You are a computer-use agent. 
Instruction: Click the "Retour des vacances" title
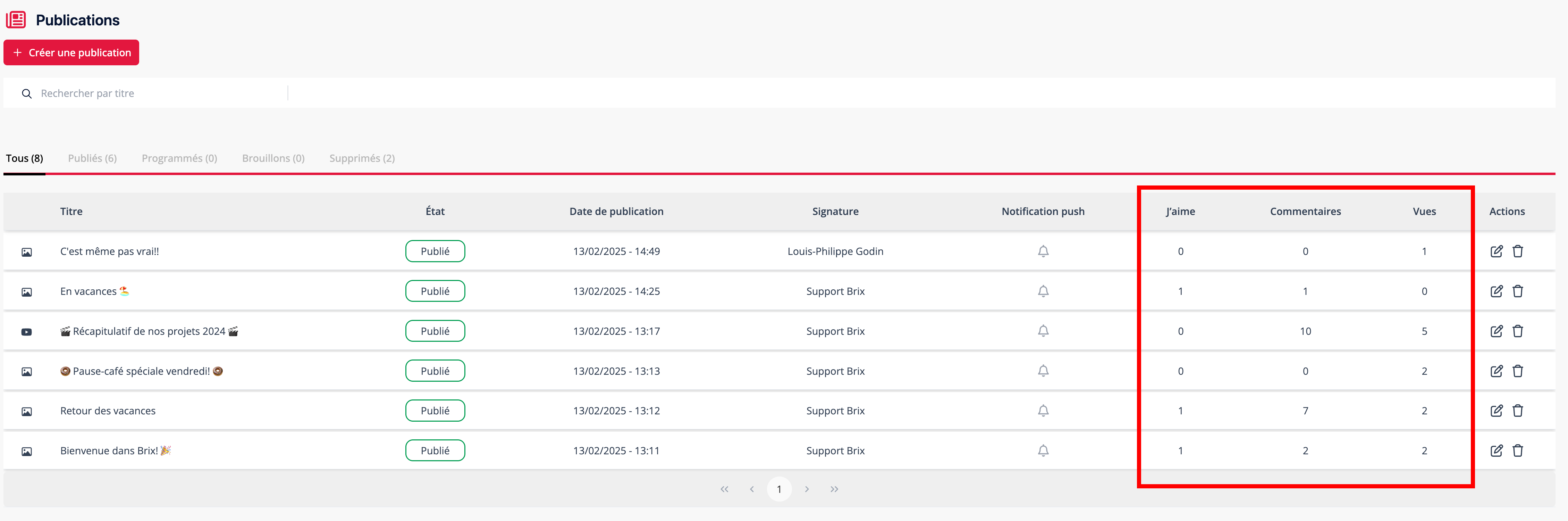(x=108, y=411)
